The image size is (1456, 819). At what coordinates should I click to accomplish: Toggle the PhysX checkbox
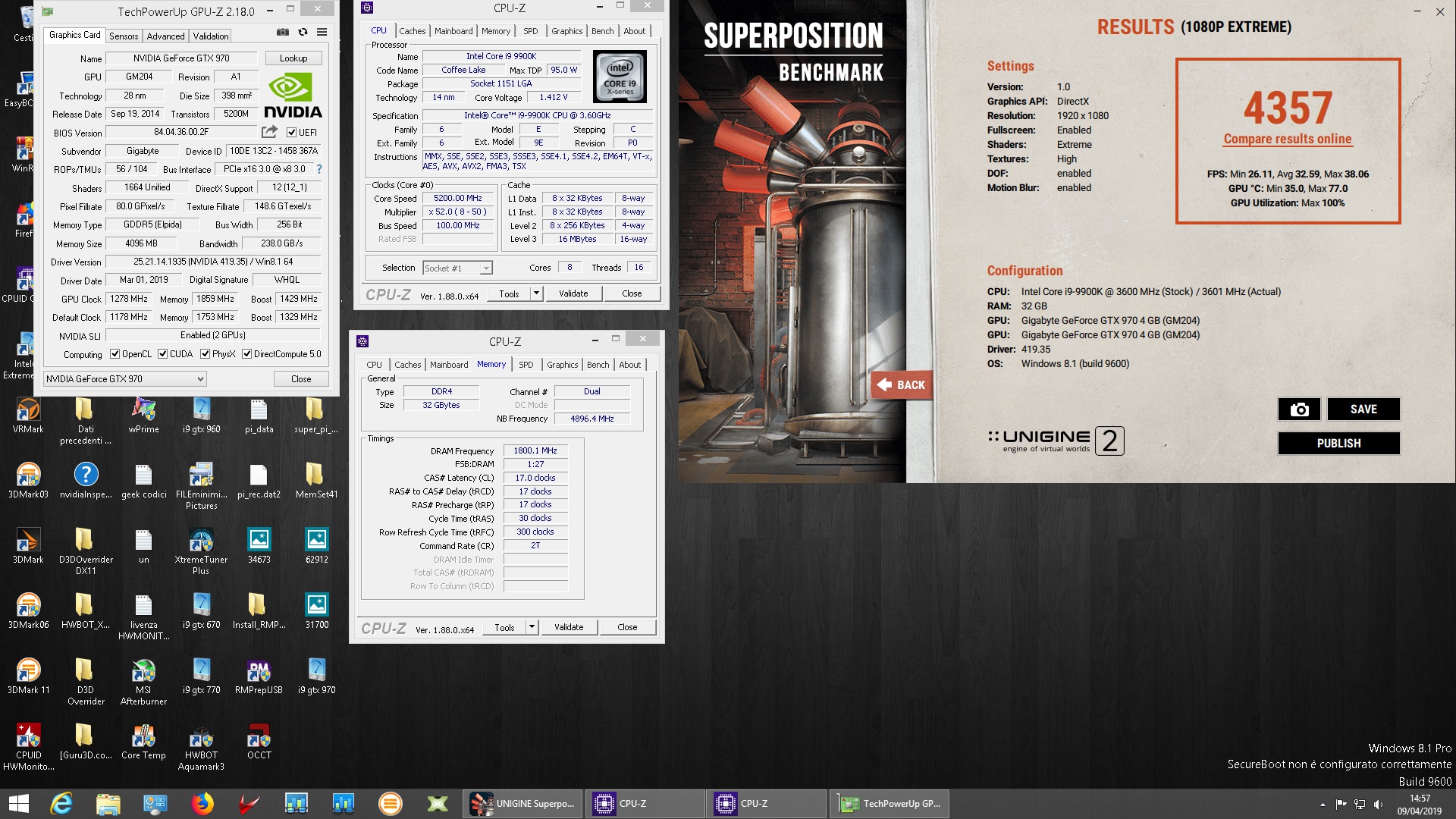pyautogui.click(x=205, y=354)
